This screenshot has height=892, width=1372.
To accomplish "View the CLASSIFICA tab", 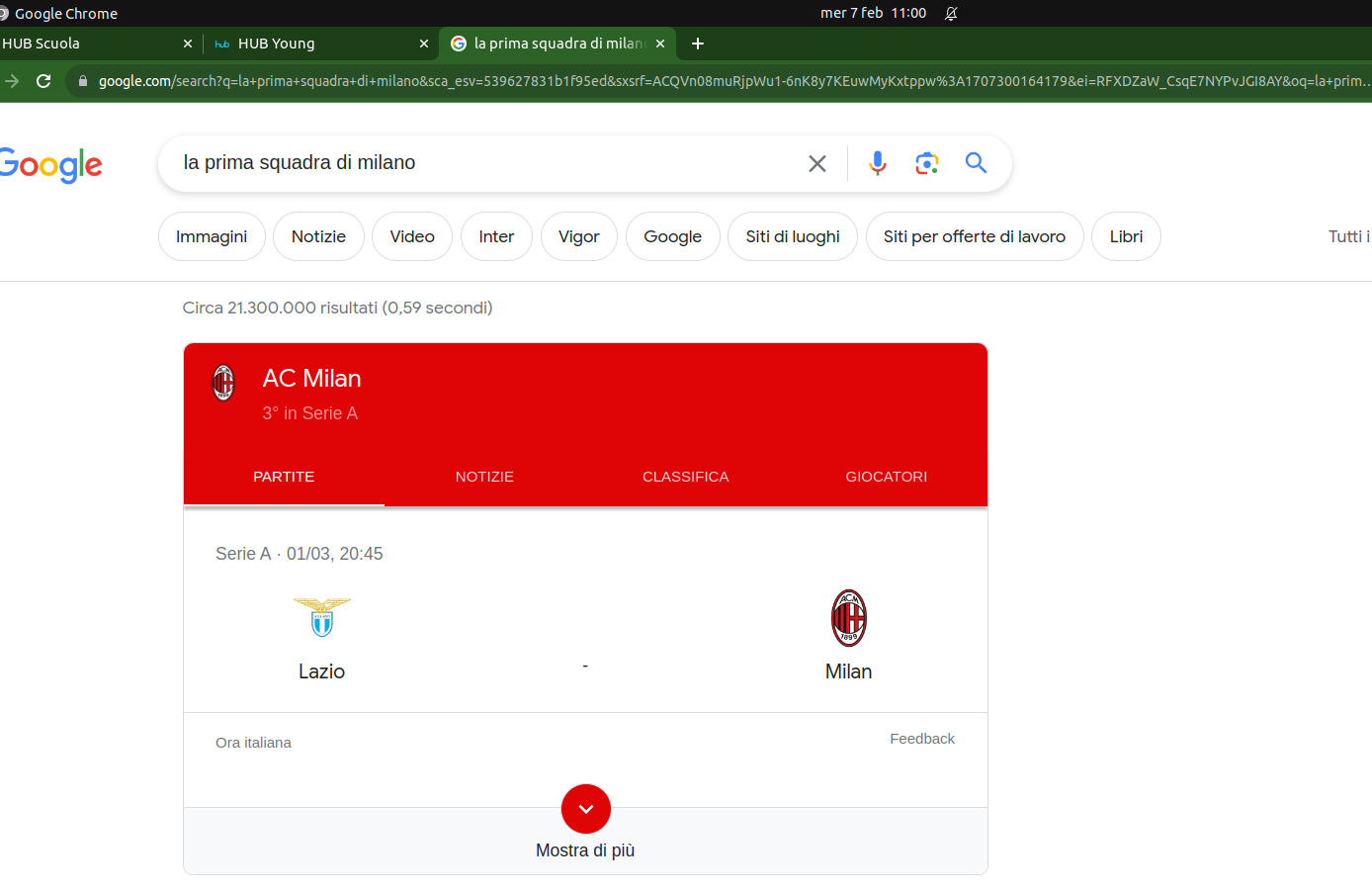I will point(685,477).
